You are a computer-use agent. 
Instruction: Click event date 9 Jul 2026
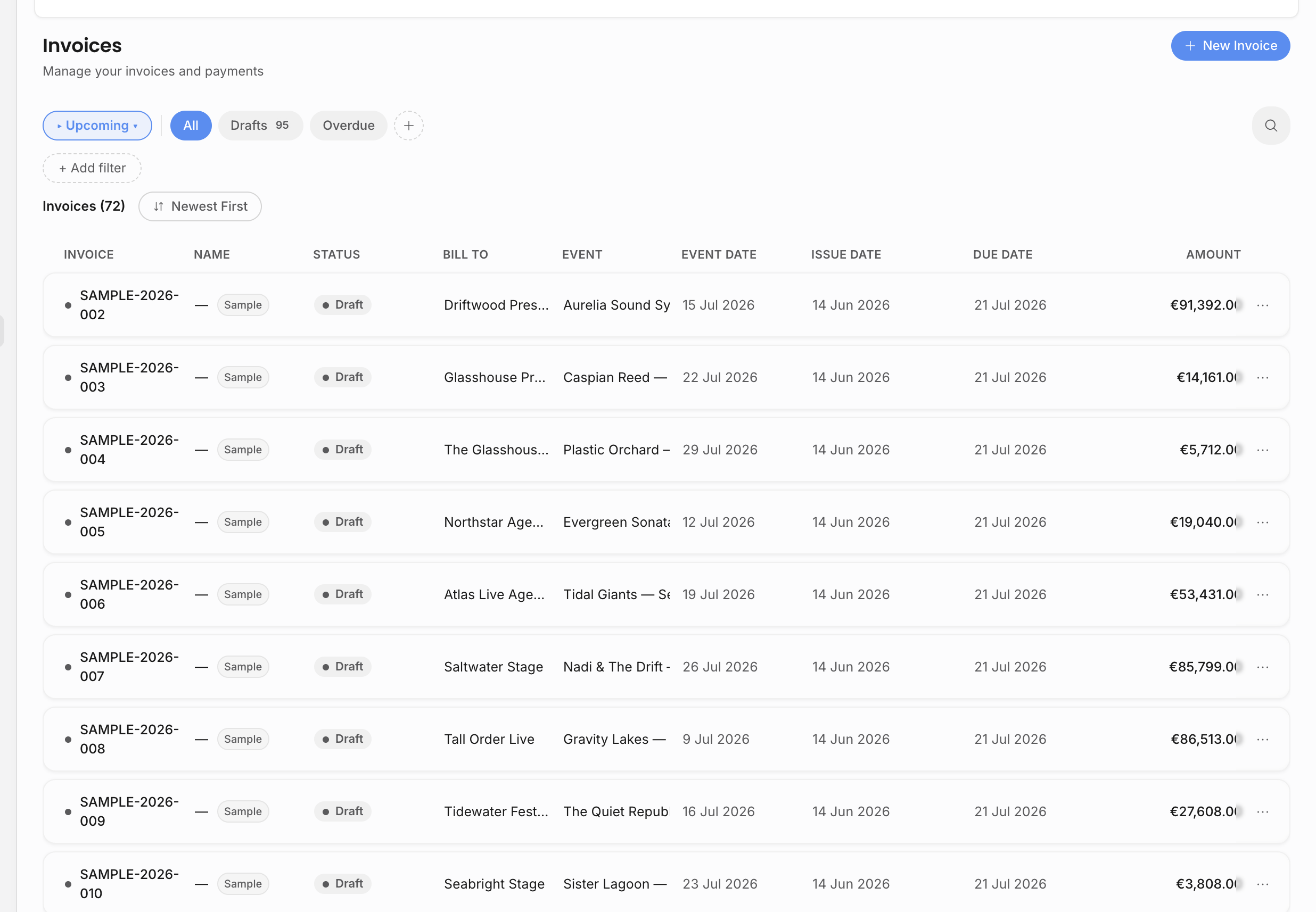coord(715,740)
